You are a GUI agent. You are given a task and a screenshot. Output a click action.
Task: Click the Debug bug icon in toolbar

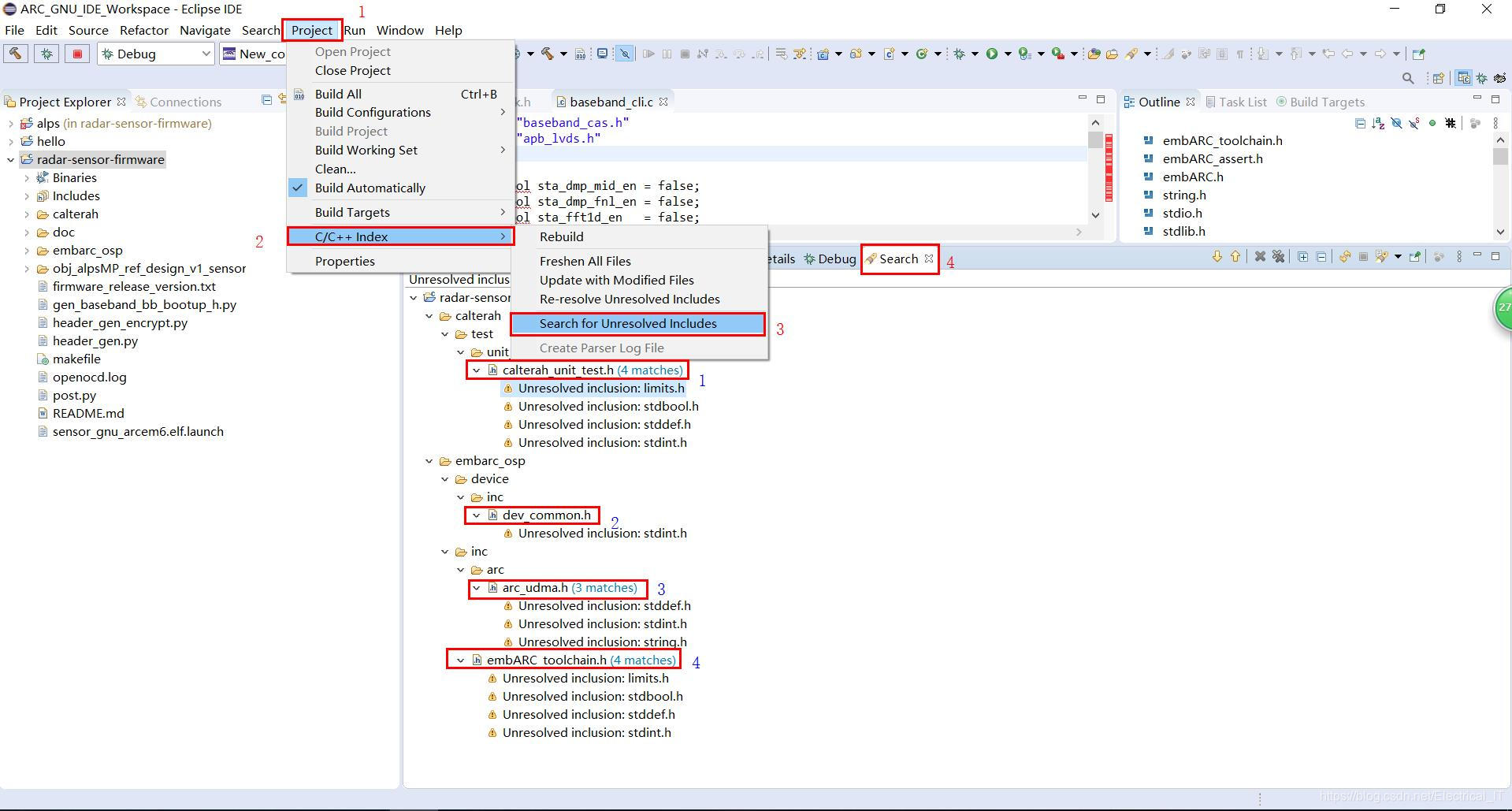[x=959, y=54]
